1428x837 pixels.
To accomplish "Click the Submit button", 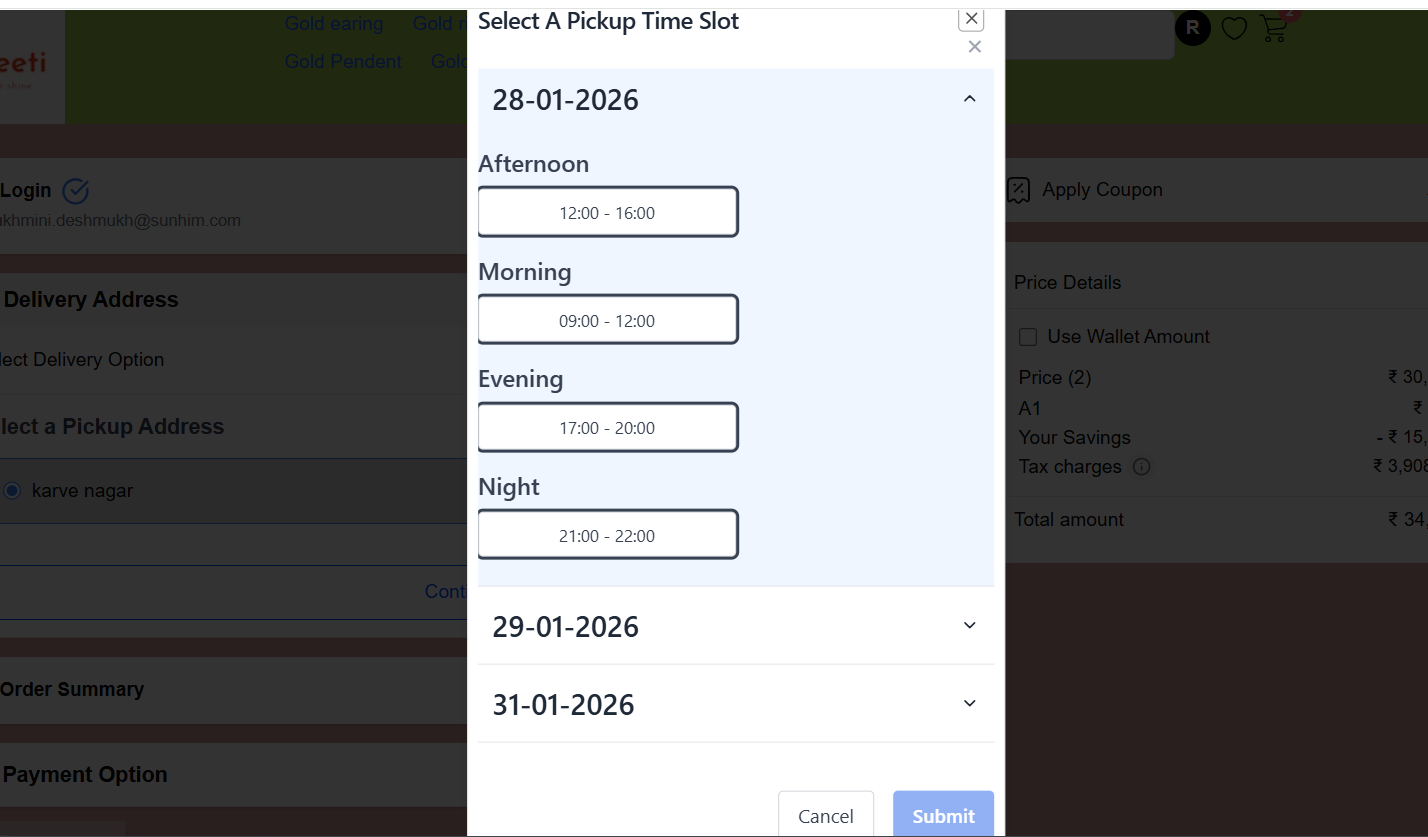I will (x=943, y=816).
